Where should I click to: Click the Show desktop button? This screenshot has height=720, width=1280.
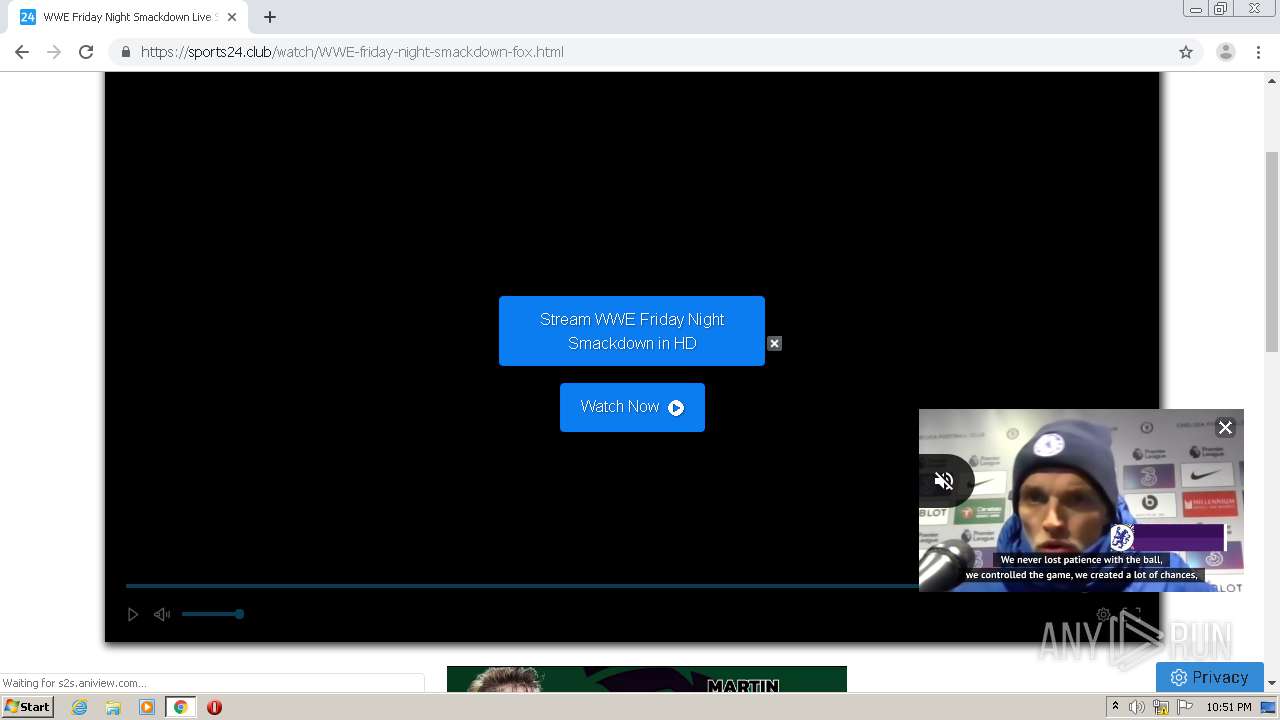pos(1269,707)
